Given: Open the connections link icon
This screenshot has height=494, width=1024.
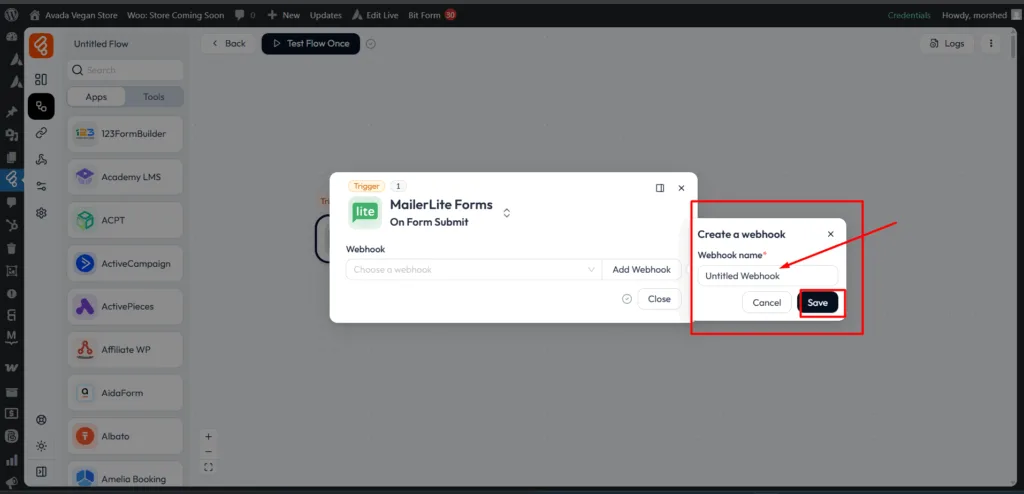Looking at the screenshot, I should (x=41, y=133).
